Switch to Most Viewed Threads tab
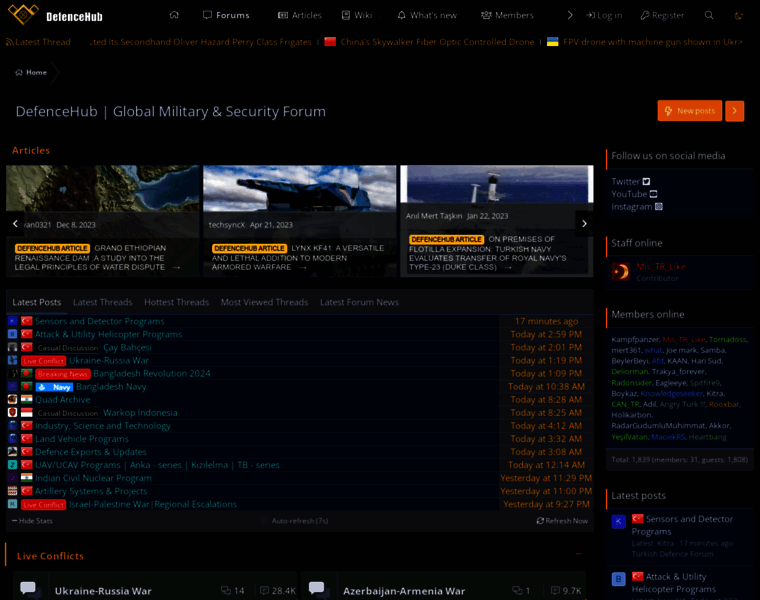This screenshot has width=760, height=600. click(x=264, y=302)
